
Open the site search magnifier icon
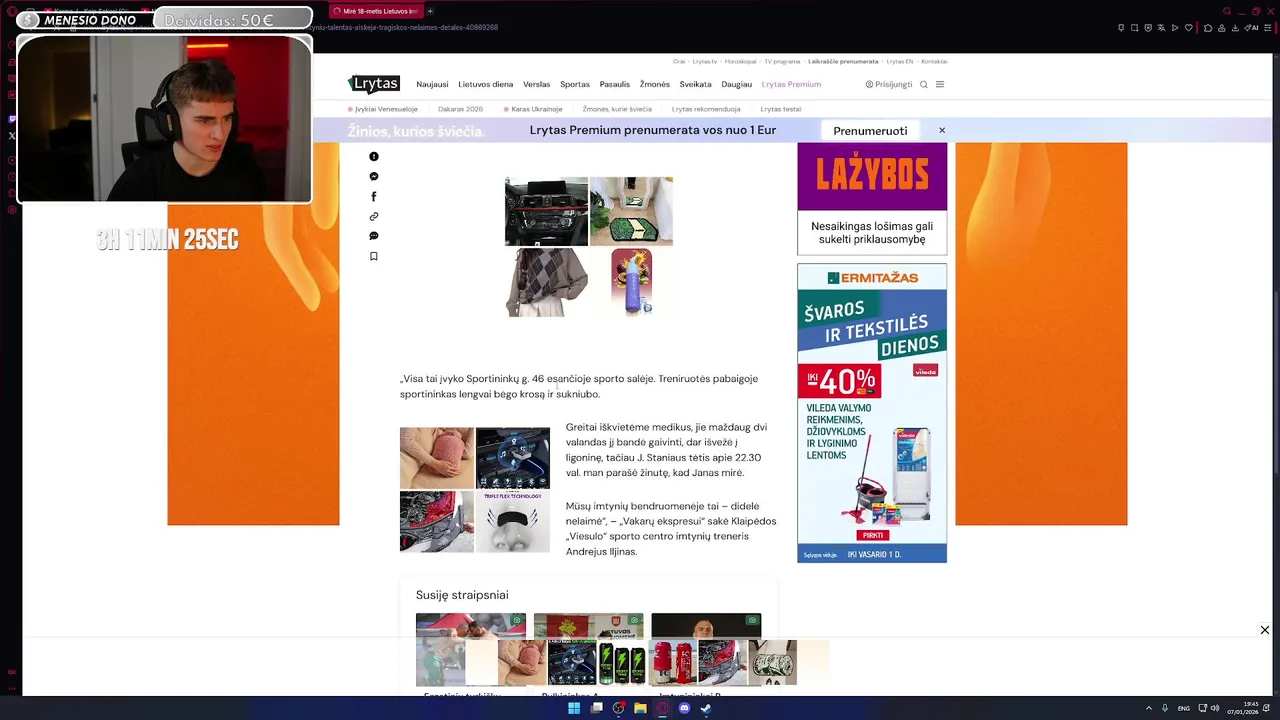(924, 84)
